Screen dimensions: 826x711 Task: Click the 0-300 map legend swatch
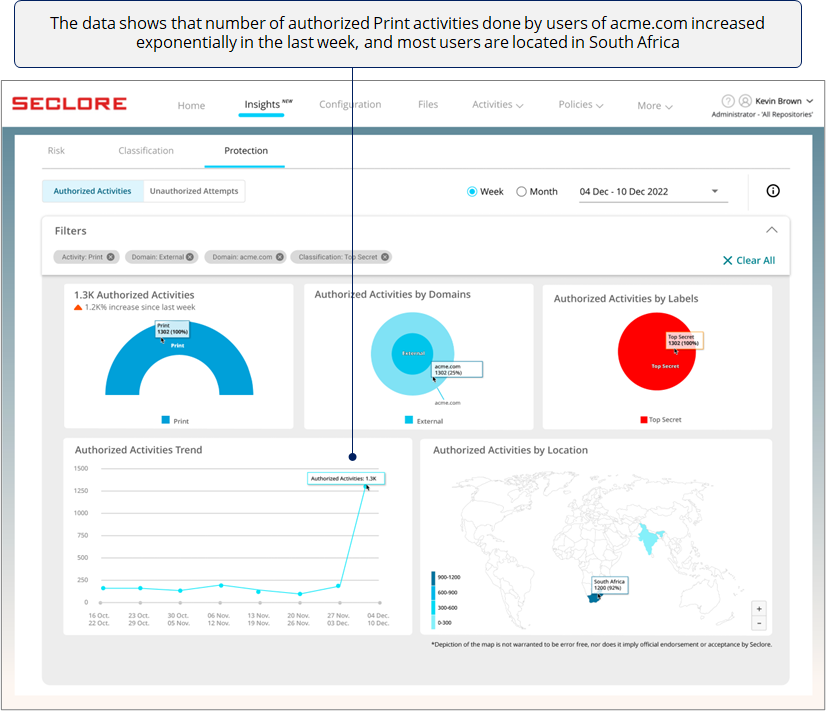(x=434, y=622)
